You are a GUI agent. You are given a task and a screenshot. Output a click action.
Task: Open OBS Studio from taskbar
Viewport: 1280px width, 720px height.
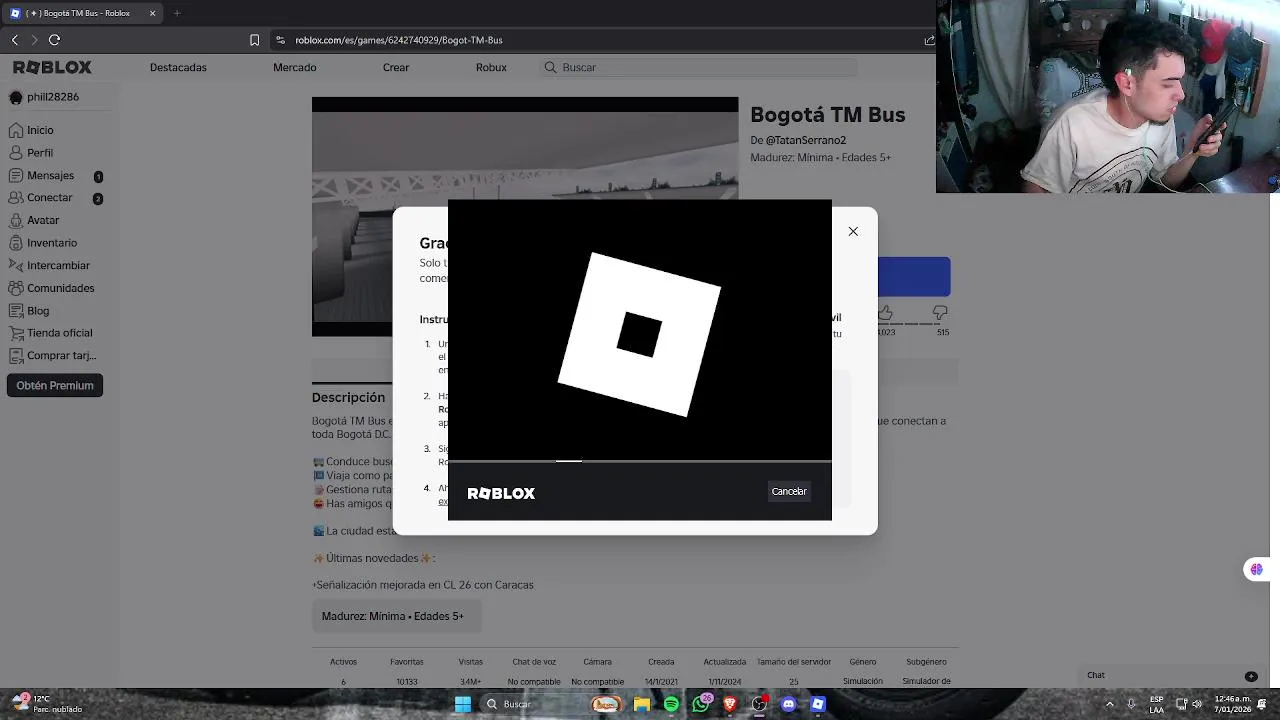coord(760,704)
